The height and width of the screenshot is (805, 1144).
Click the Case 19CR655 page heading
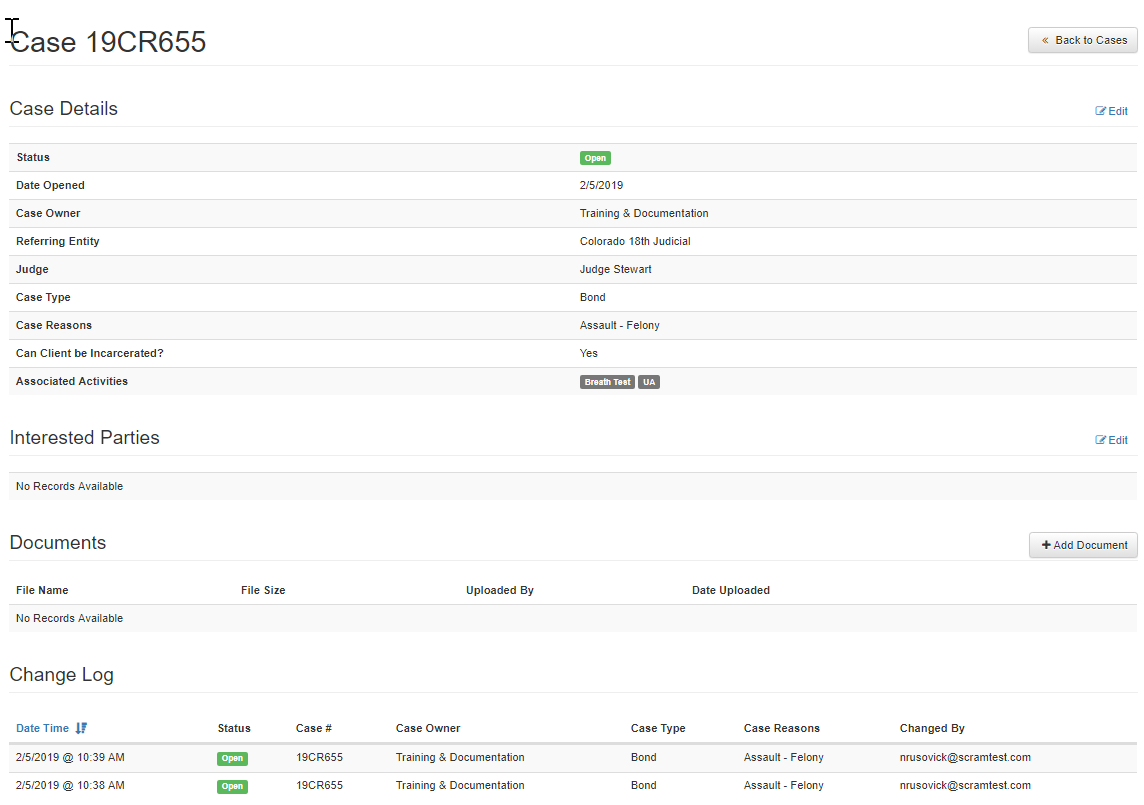tap(108, 42)
